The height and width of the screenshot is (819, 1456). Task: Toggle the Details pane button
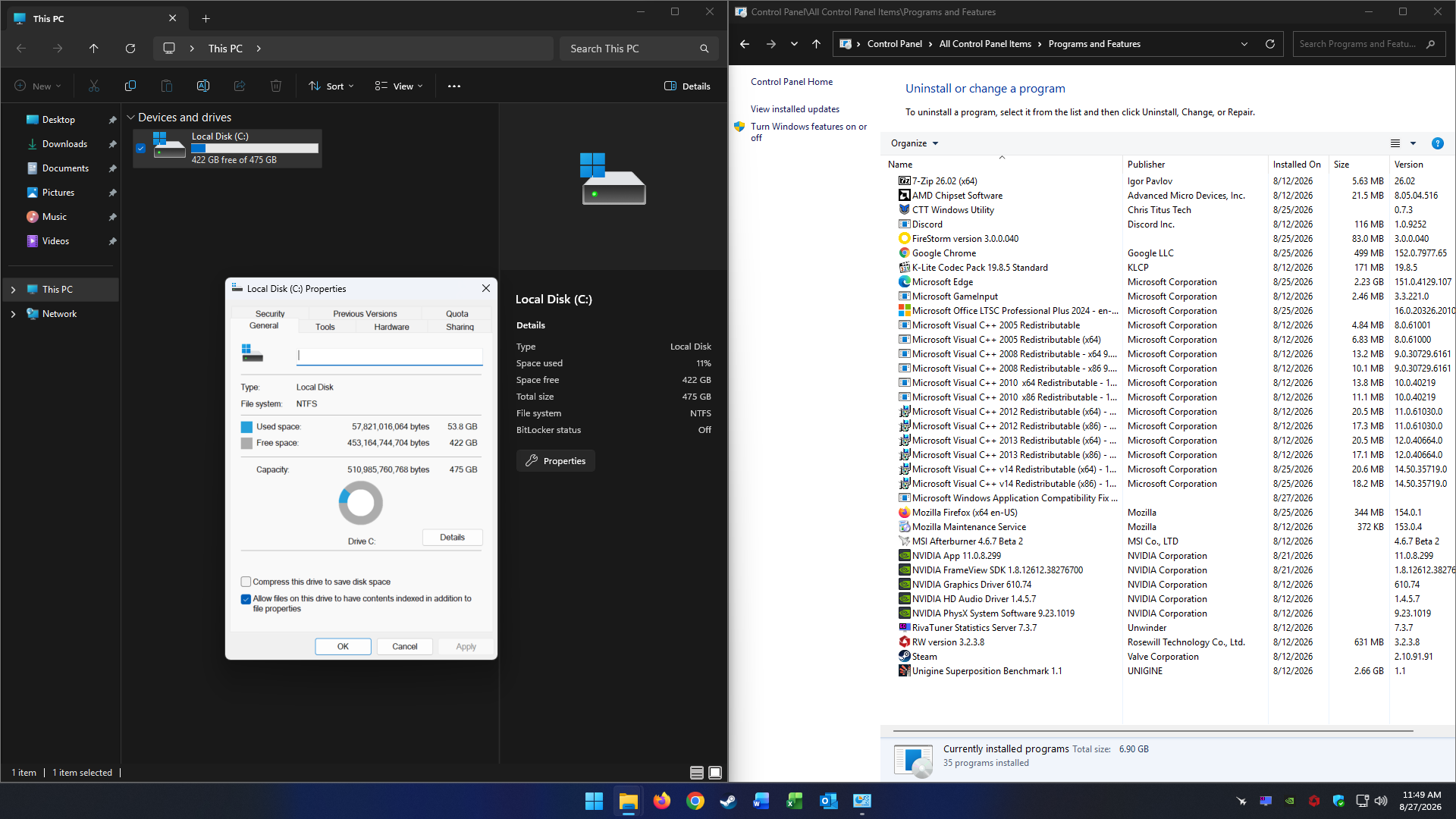pyautogui.click(x=688, y=86)
